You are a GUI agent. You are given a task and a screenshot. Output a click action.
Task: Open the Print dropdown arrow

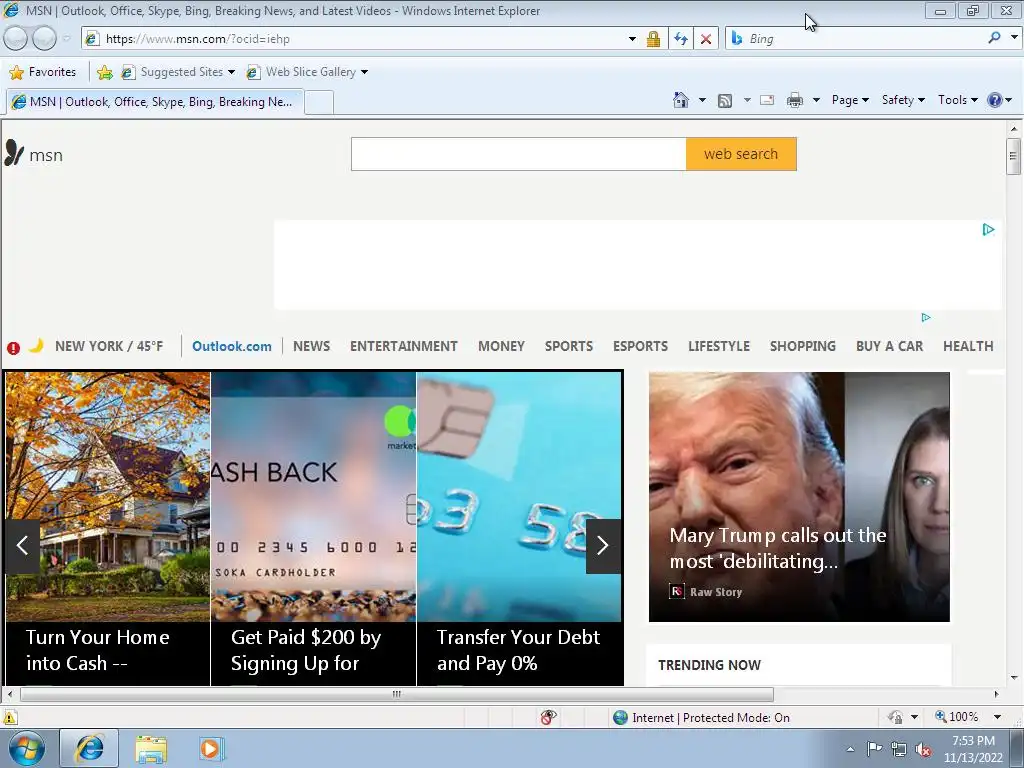tap(816, 100)
